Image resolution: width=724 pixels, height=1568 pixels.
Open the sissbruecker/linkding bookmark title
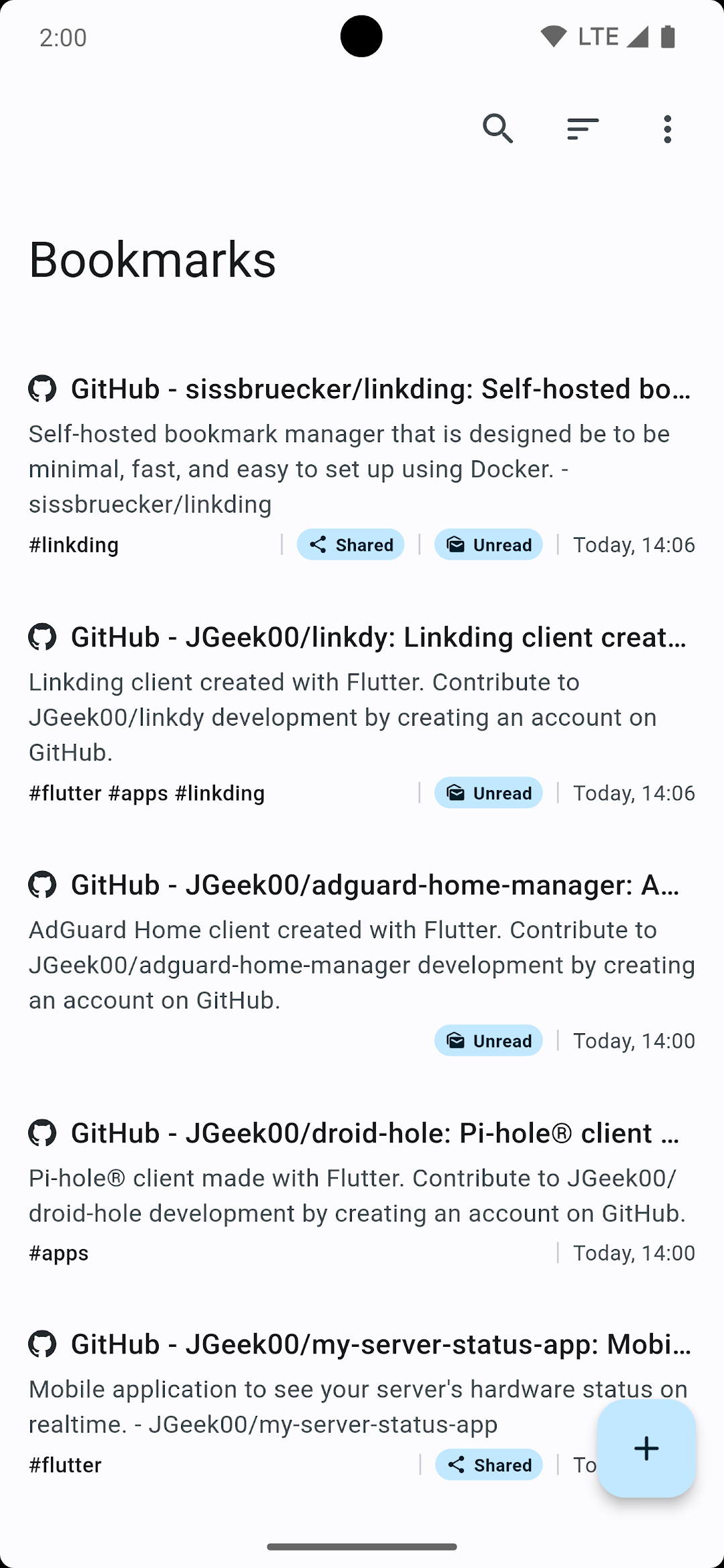tap(381, 389)
